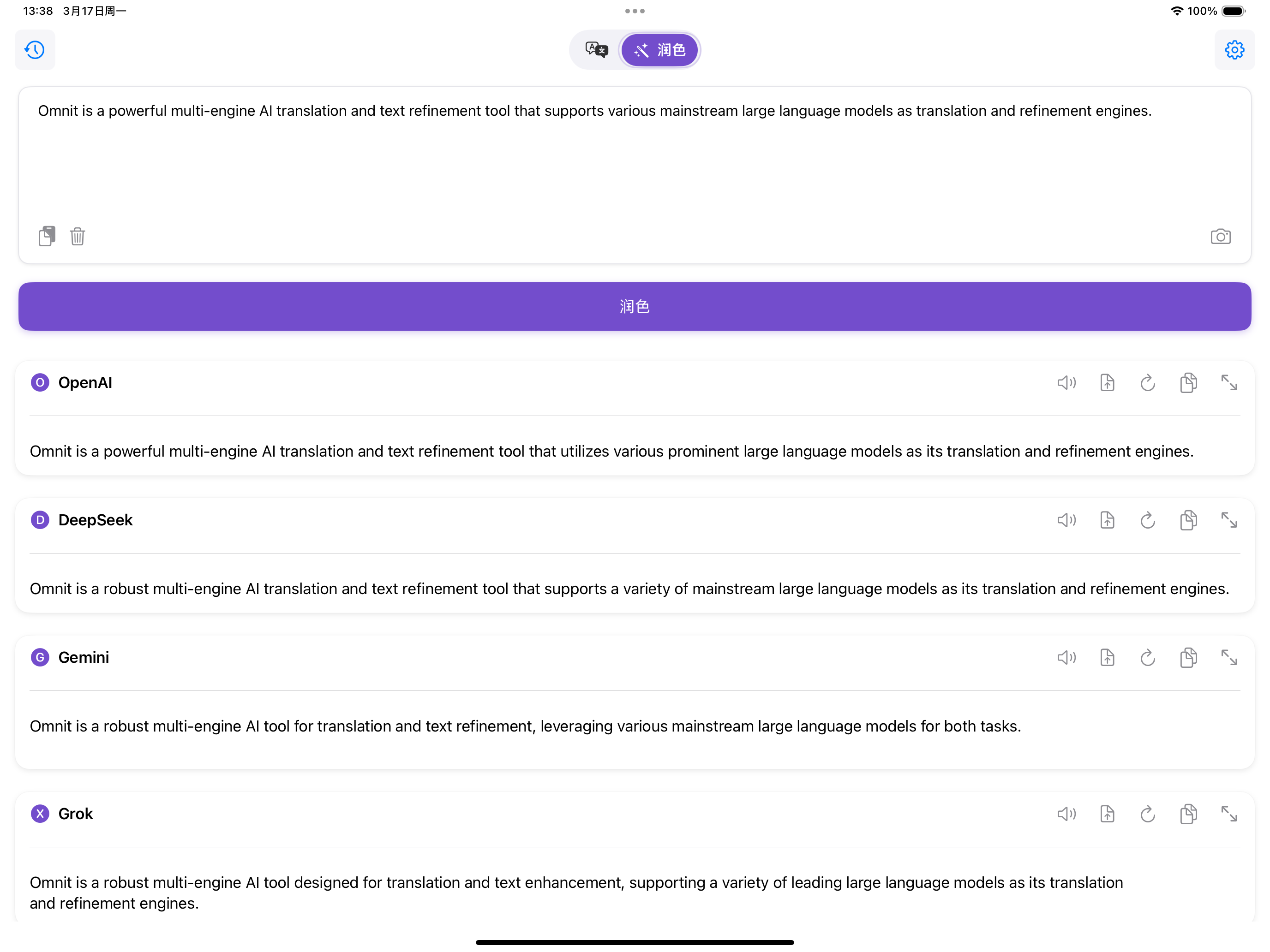Image resolution: width=1270 pixels, height=952 pixels.
Task: Paste clipboard text into the input box
Action: click(47, 236)
